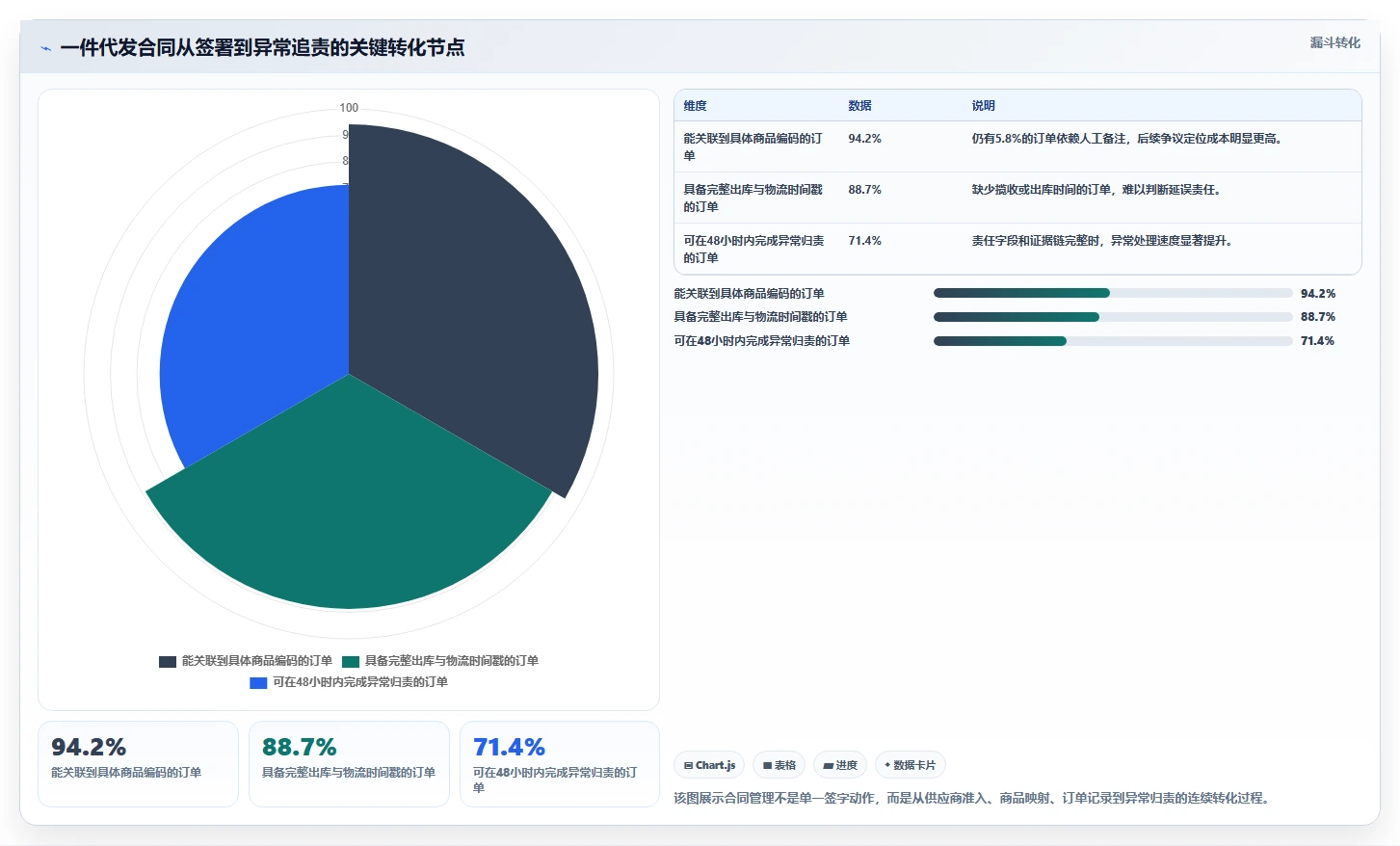
Task: Click the 数据卡片 tag
Action: (x=911, y=765)
